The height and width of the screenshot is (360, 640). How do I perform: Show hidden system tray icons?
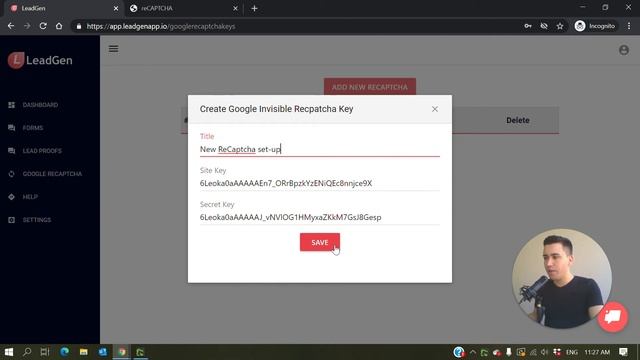(x=473, y=352)
